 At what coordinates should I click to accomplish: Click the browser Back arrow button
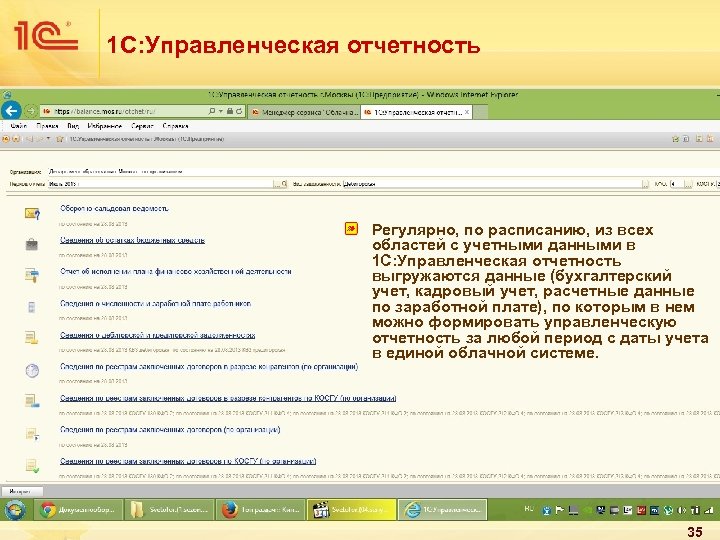click(11, 111)
